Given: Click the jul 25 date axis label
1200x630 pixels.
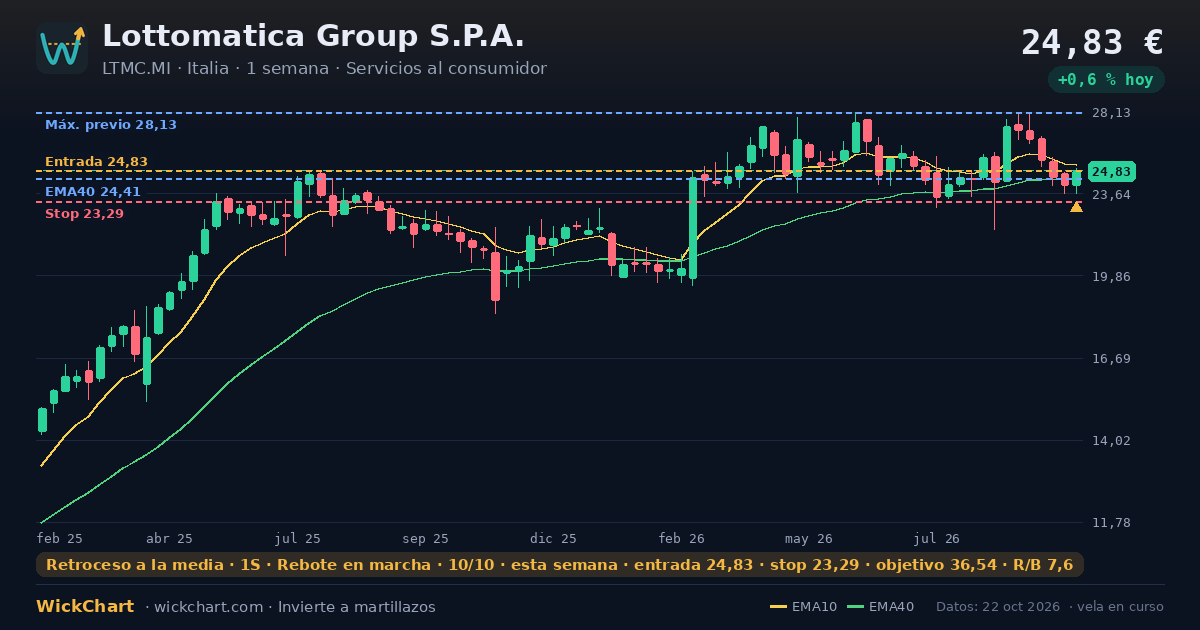Looking at the screenshot, I should click(x=298, y=539).
